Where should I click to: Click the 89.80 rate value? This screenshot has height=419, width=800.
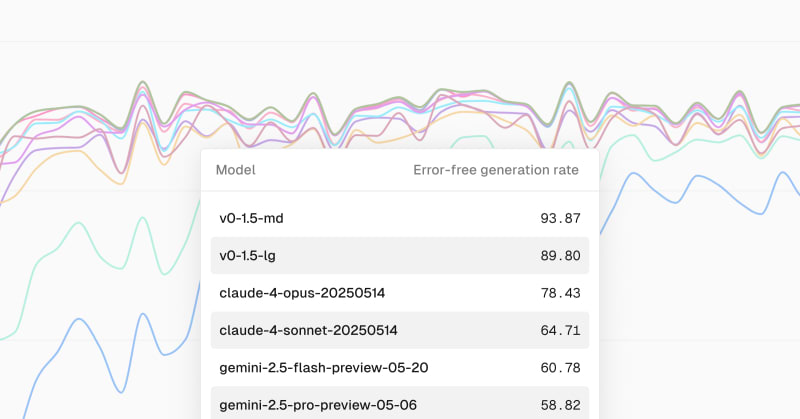coord(558,255)
